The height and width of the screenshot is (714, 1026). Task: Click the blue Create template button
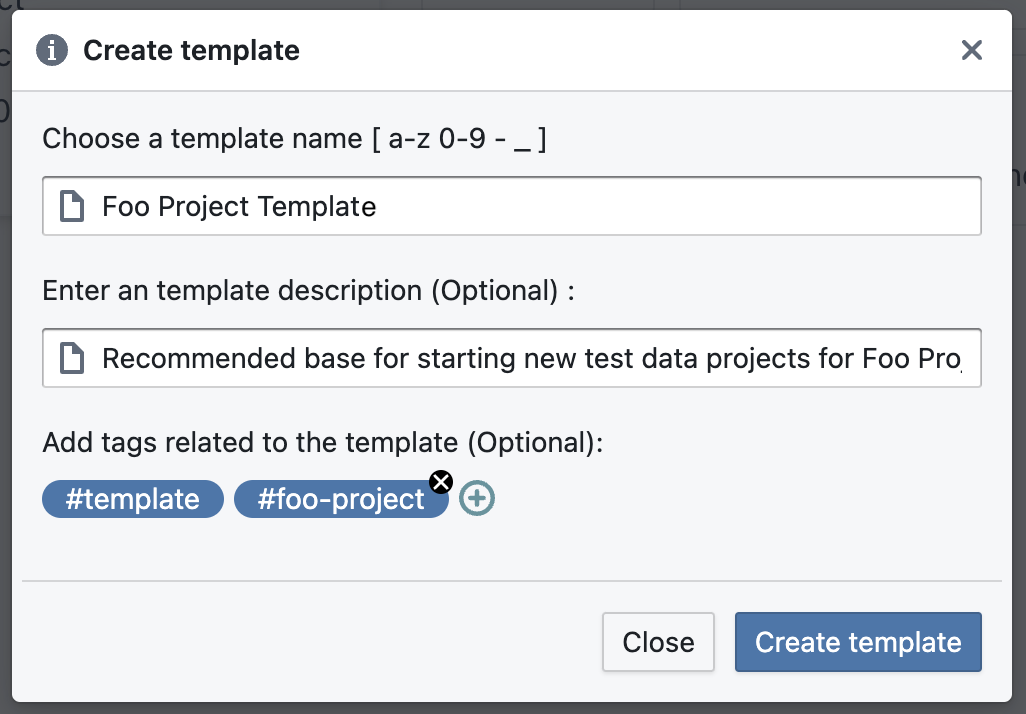858,642
